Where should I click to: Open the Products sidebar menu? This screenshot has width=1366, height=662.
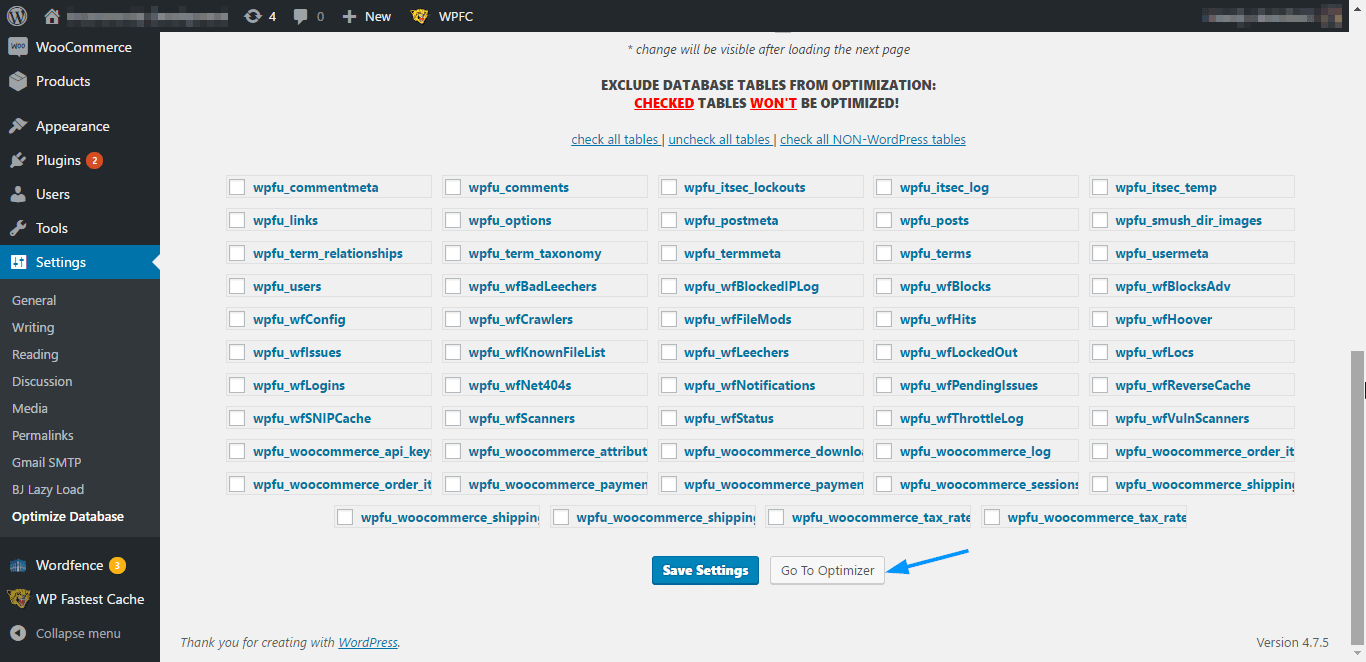tap(80, 81)
